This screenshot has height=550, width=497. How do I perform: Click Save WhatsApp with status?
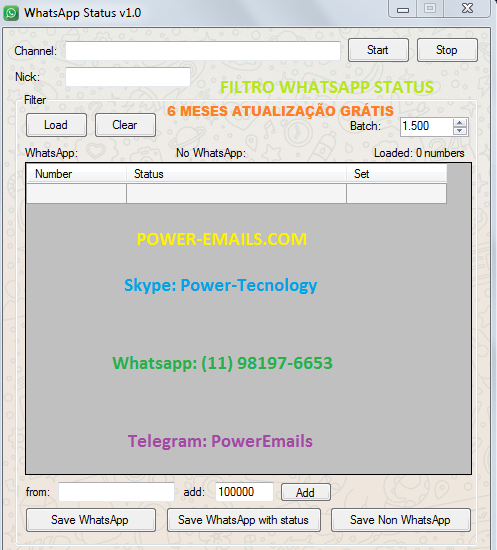pyautogui.click(x=244, y=520)
